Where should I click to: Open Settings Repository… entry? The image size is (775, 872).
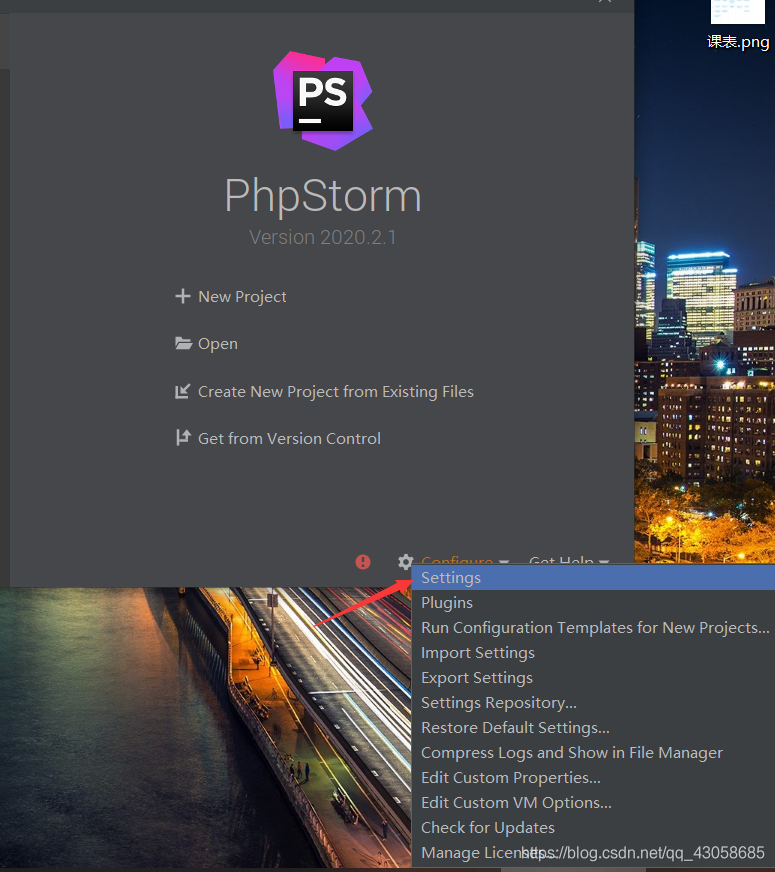pos(593,703)
